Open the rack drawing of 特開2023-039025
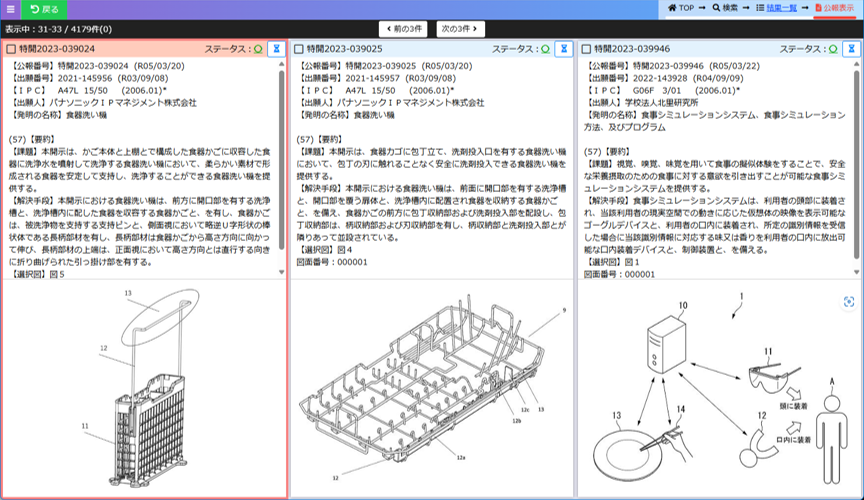Image resolution: width=864 pixels, height=500 pixels. pos(432,389)
